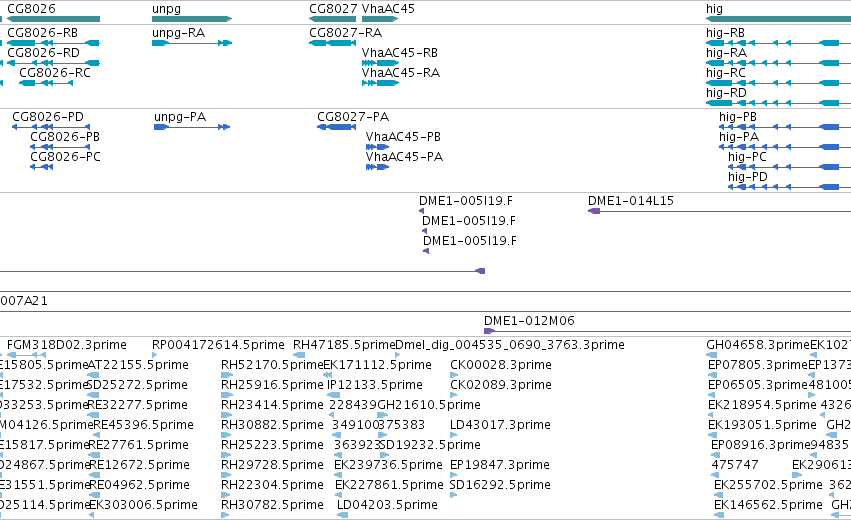851x520 pixels.
Task: Select the VhaAC45-RB transcript
Action: [x=380, y=63]
